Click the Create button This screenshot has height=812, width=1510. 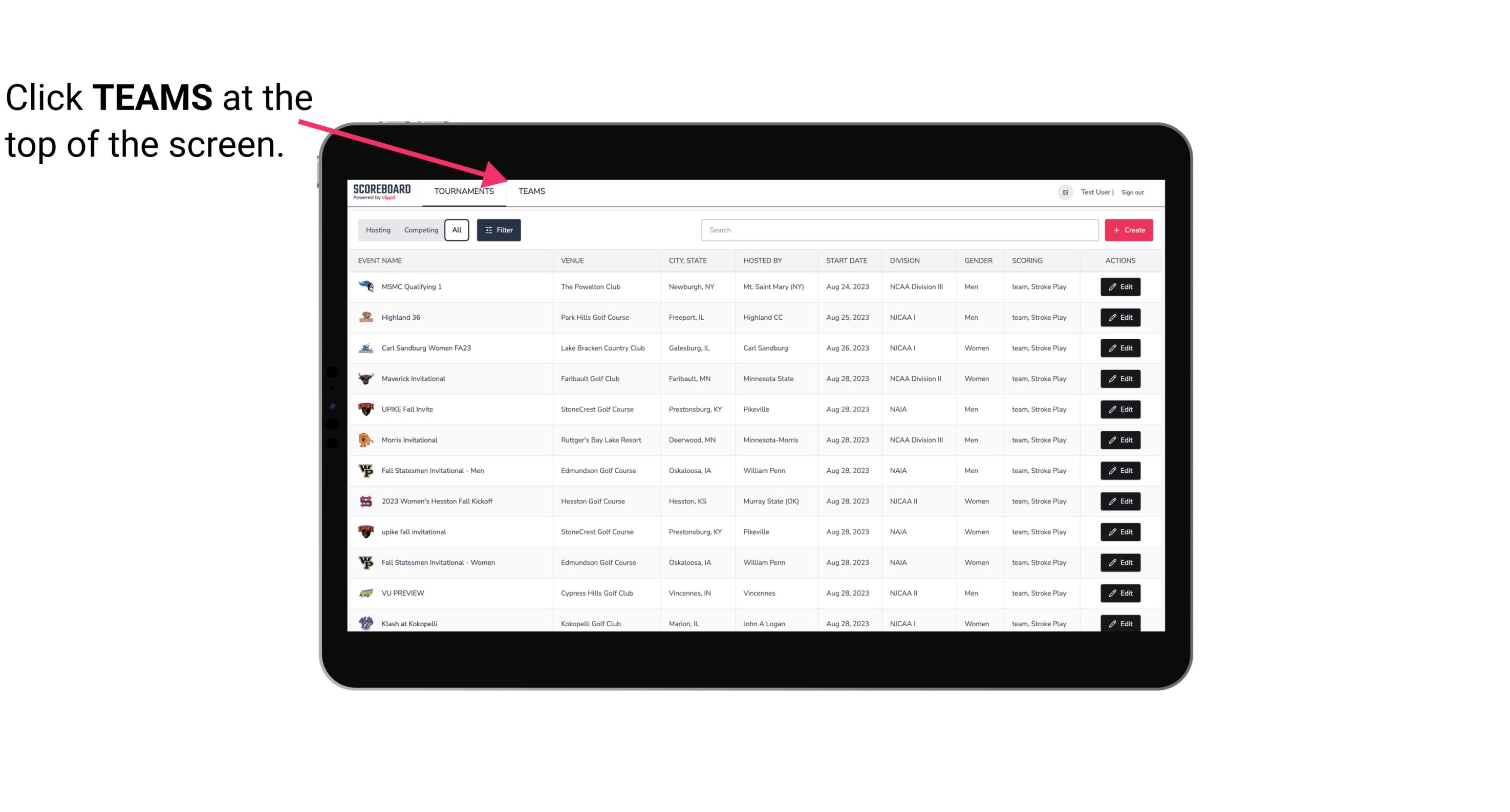1129,229
